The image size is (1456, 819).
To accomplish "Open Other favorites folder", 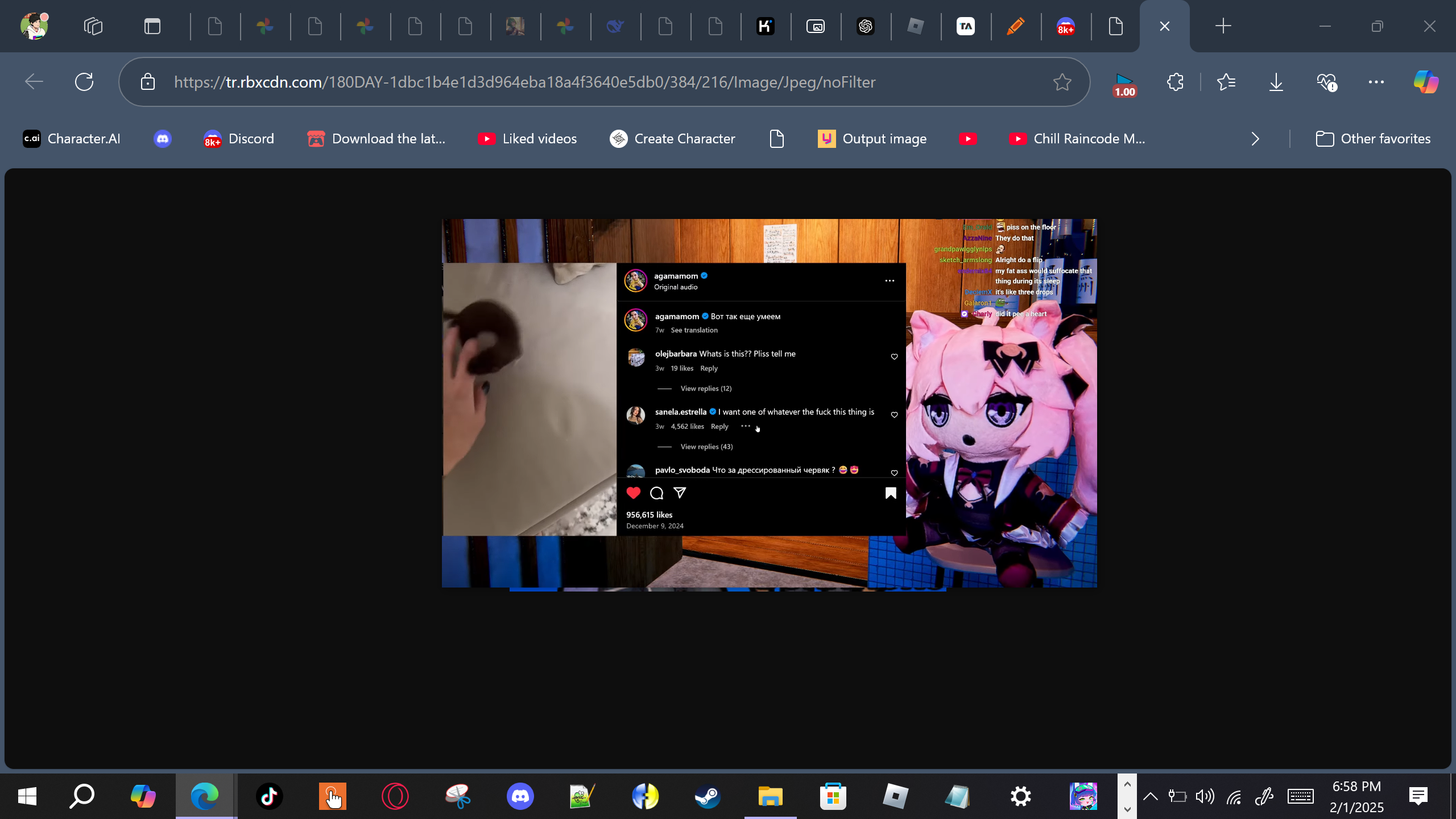I will coord(1373,139).
